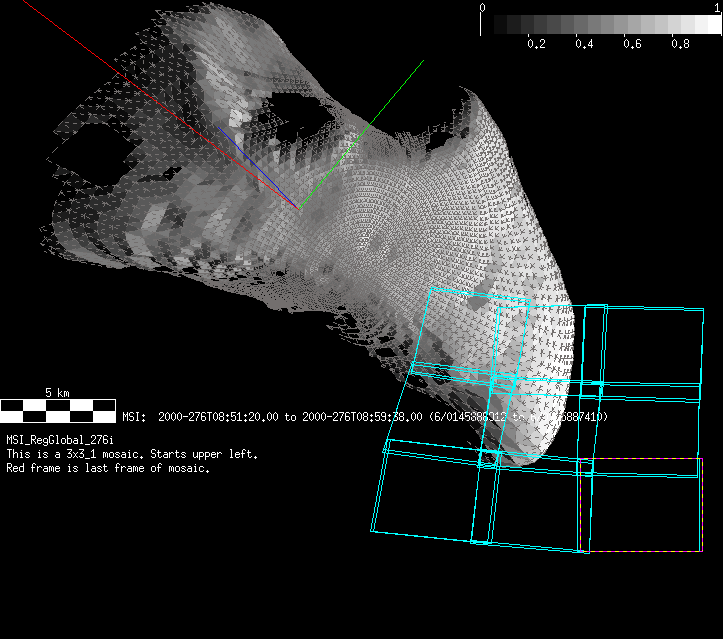Click the '5 km' scale label
The image size is (723, 639).
[x=57, y=393]
